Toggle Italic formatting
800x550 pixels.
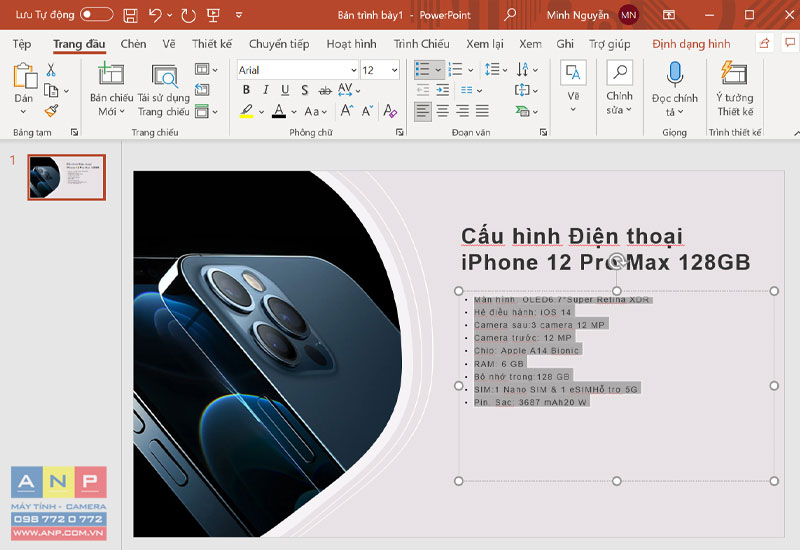(266, 90)
